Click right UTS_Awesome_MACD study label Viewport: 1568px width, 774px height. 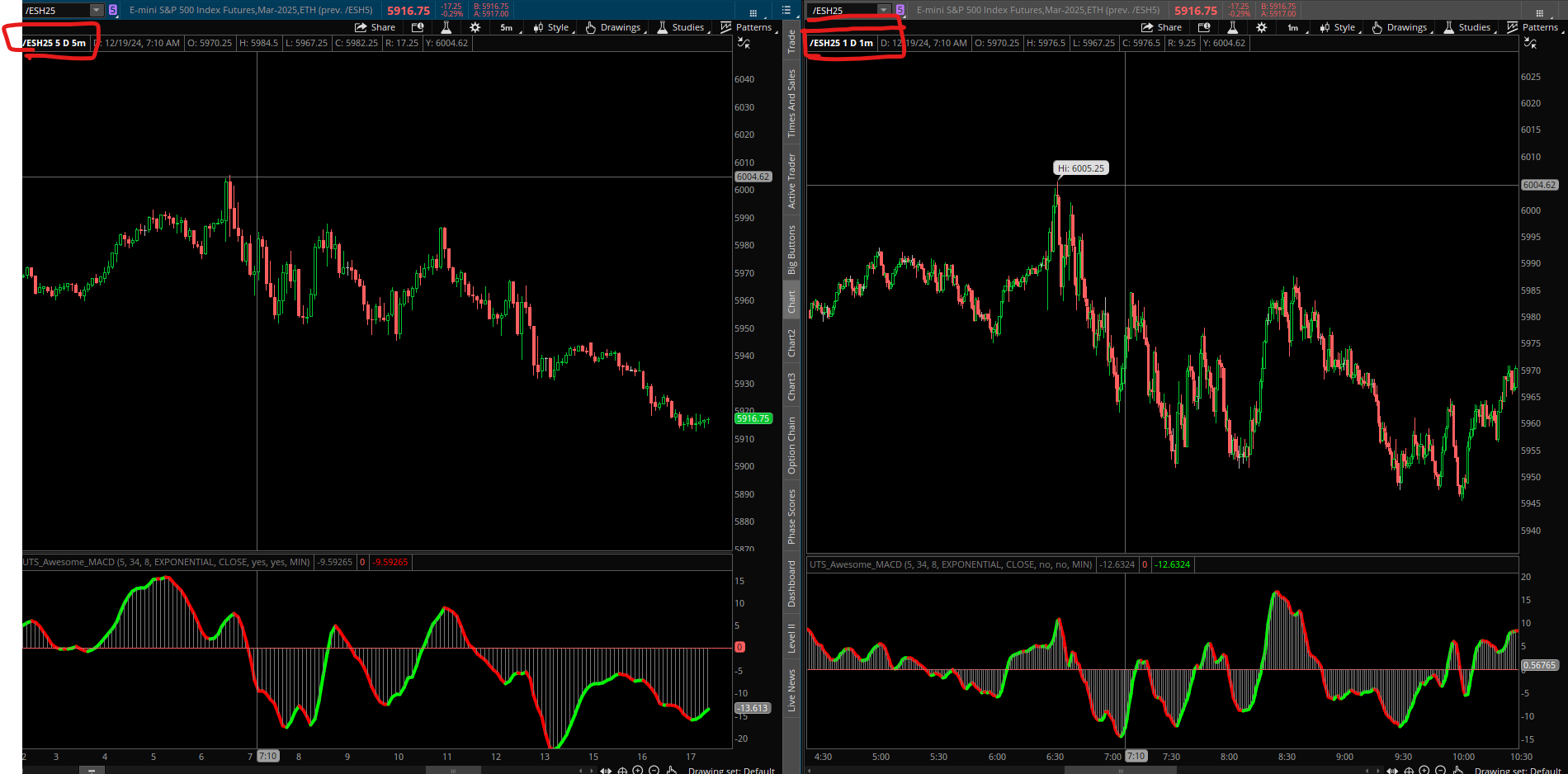[x=951, y=564]
